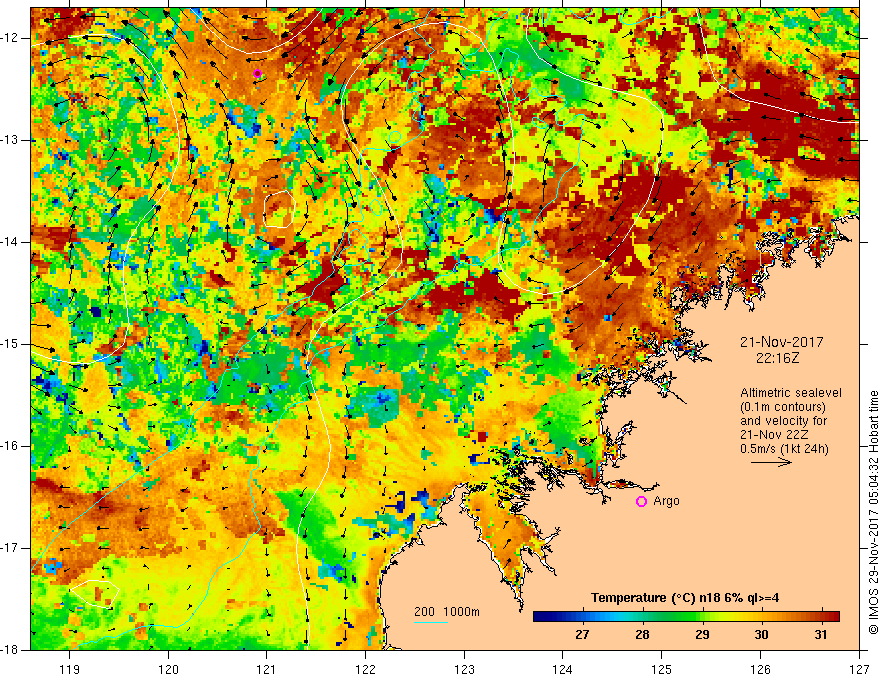Click the IMOS copyright timestamp text

click(x=873, y=513)
